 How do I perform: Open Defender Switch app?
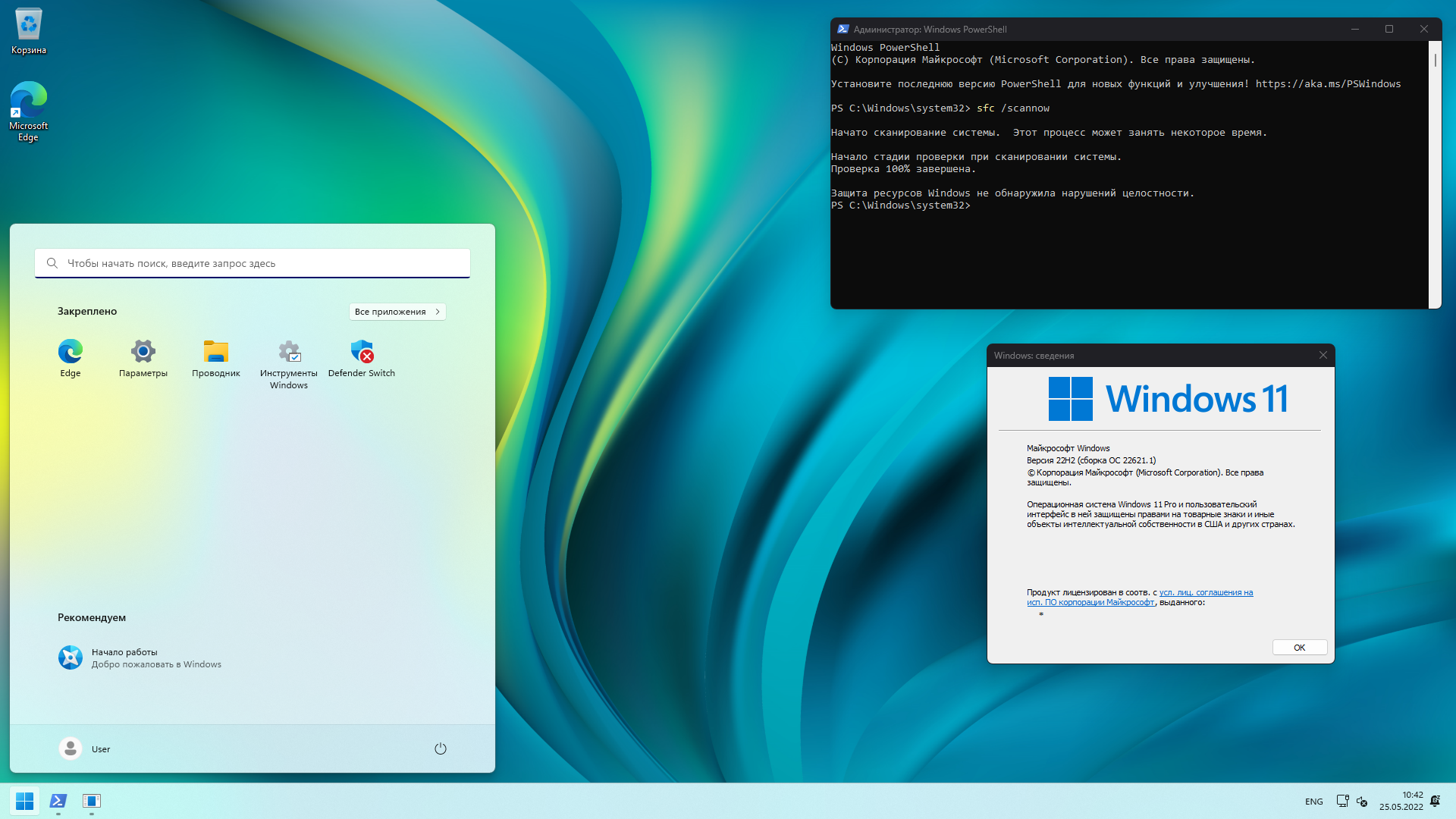[x=361, y=352]
